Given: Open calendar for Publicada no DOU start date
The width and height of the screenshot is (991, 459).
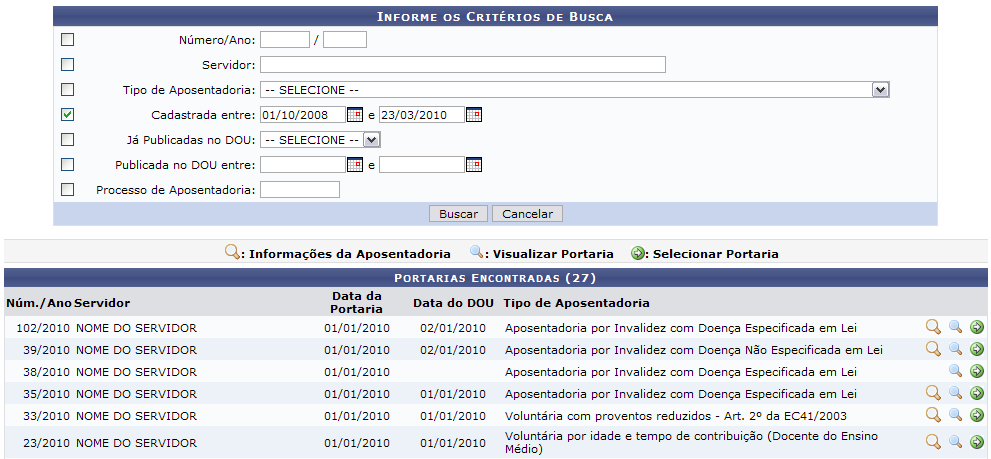Looking at the screenshot, I should tap(355, 165).
